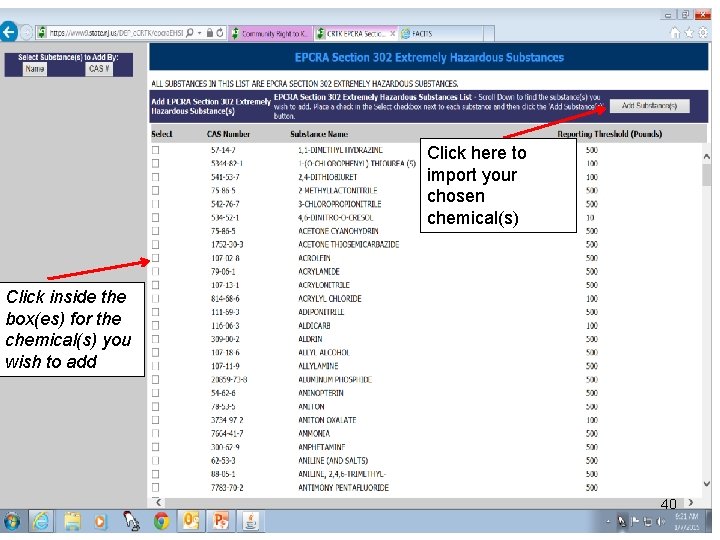Click CAS number 7664-41-7
Image resolution: width=720 pixels, height=540 pixels.
(227, 433)
